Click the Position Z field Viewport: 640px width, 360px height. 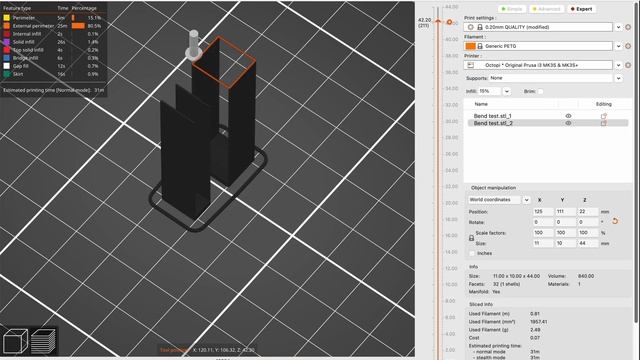pyautogui.click(x=588, y=211)
